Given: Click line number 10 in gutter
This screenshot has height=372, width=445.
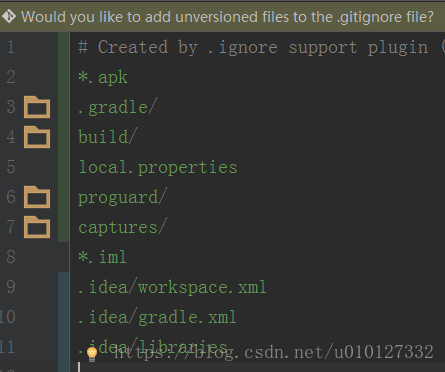Looking at the screenshot, I should [x=7, y=317].
